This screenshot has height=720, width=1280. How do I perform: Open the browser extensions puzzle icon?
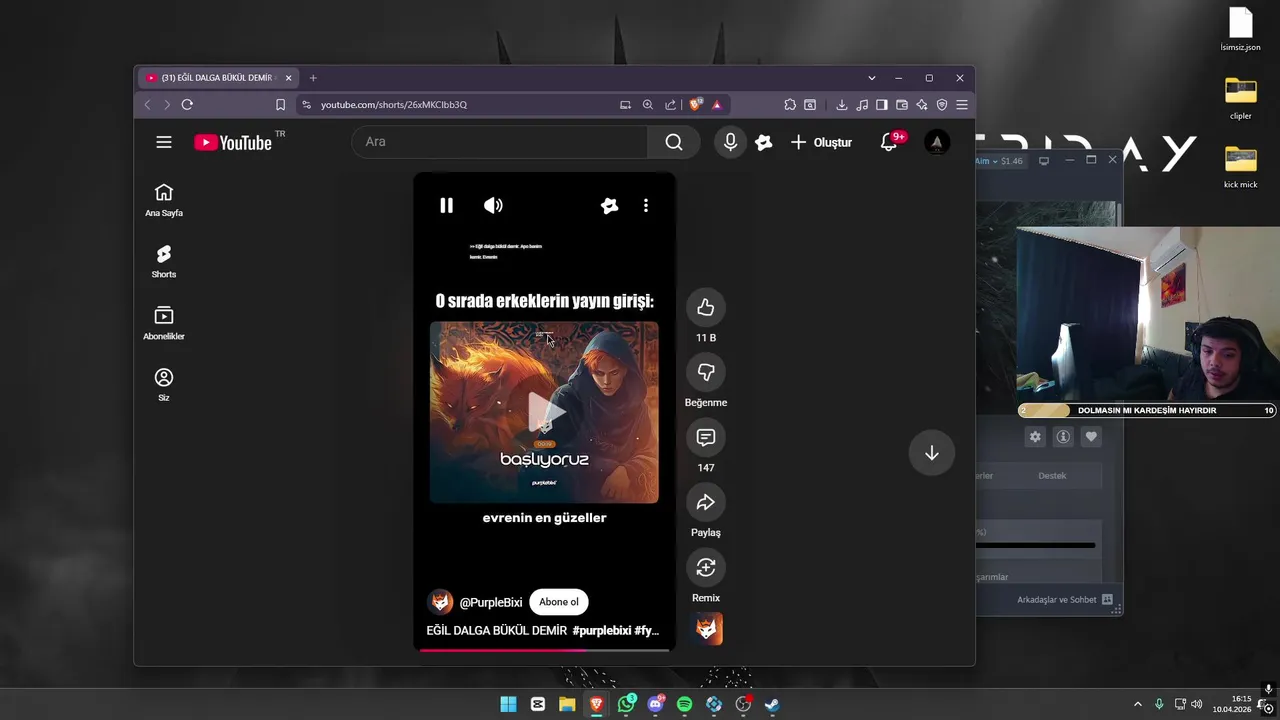(x=790, y=104)
